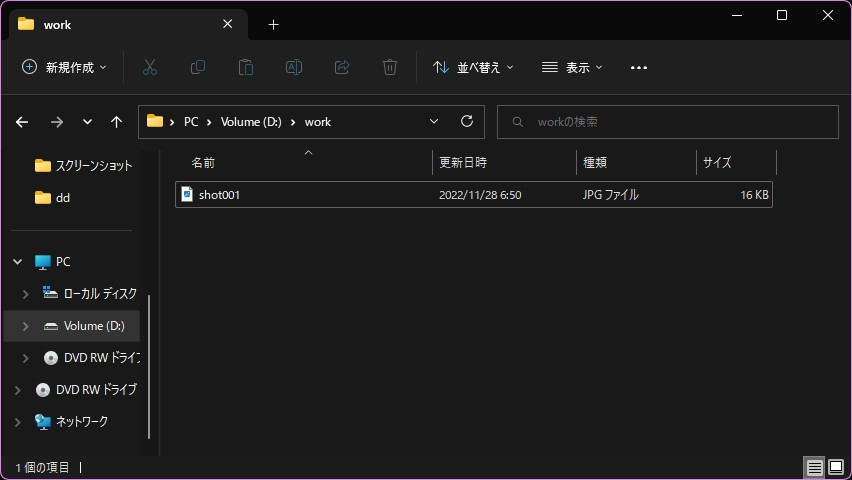Click the JPG ファイル type cell
The image size is (852, 480).
tap(610, 195)
